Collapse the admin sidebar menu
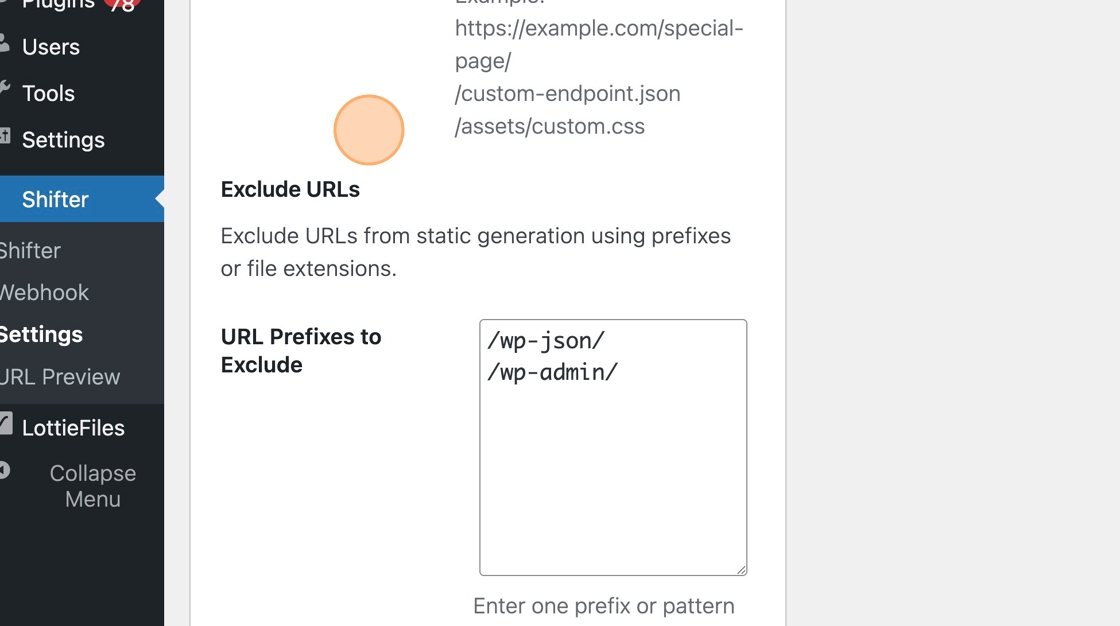 (x=92, y=486)
